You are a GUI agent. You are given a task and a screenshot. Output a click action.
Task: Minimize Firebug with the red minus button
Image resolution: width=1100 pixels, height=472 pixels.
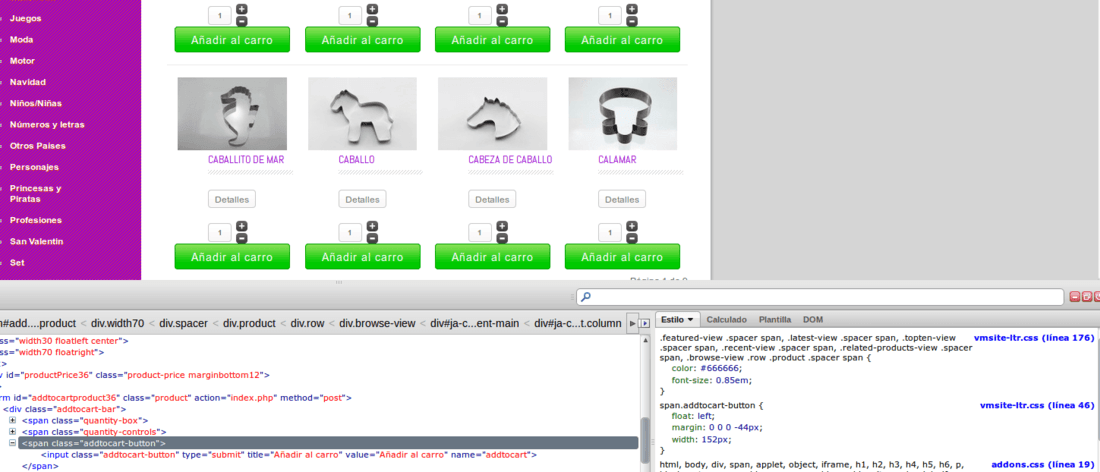click(1077, 297)
